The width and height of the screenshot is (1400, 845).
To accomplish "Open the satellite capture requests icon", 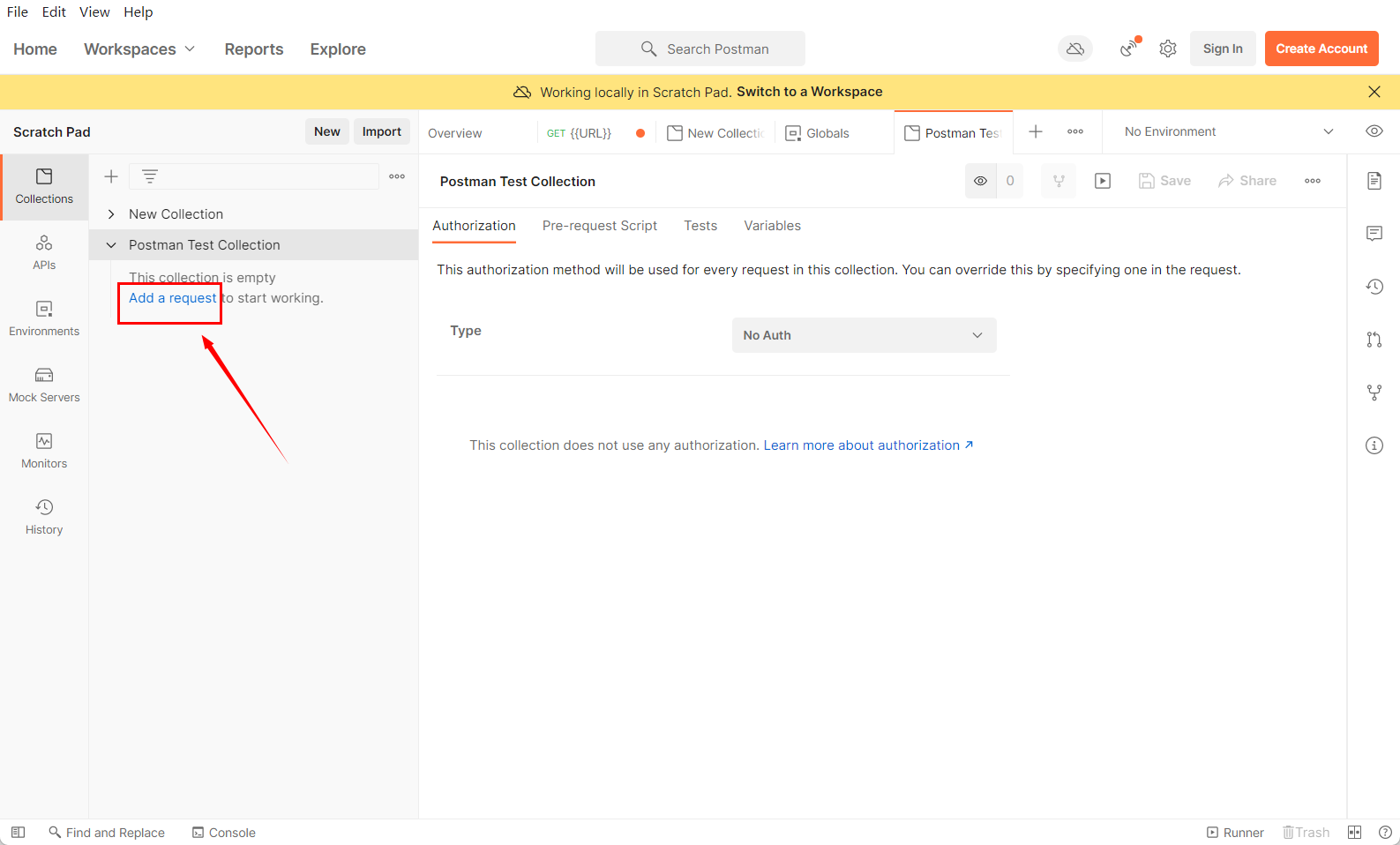I will click(x=1128, y=49).
